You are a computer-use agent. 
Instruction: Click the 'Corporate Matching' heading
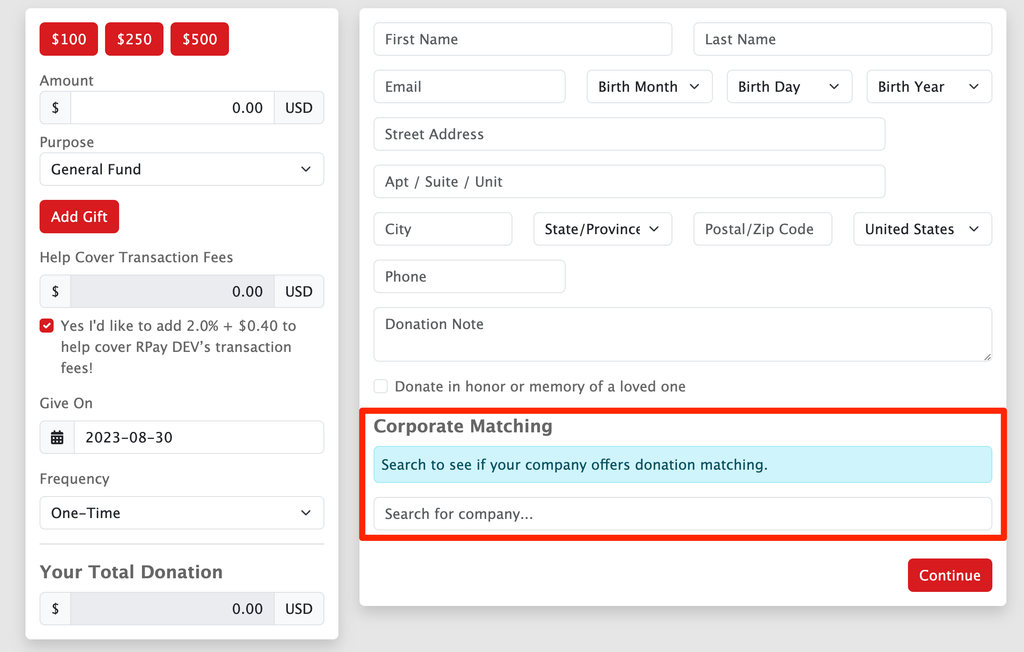tap(463, 426)
